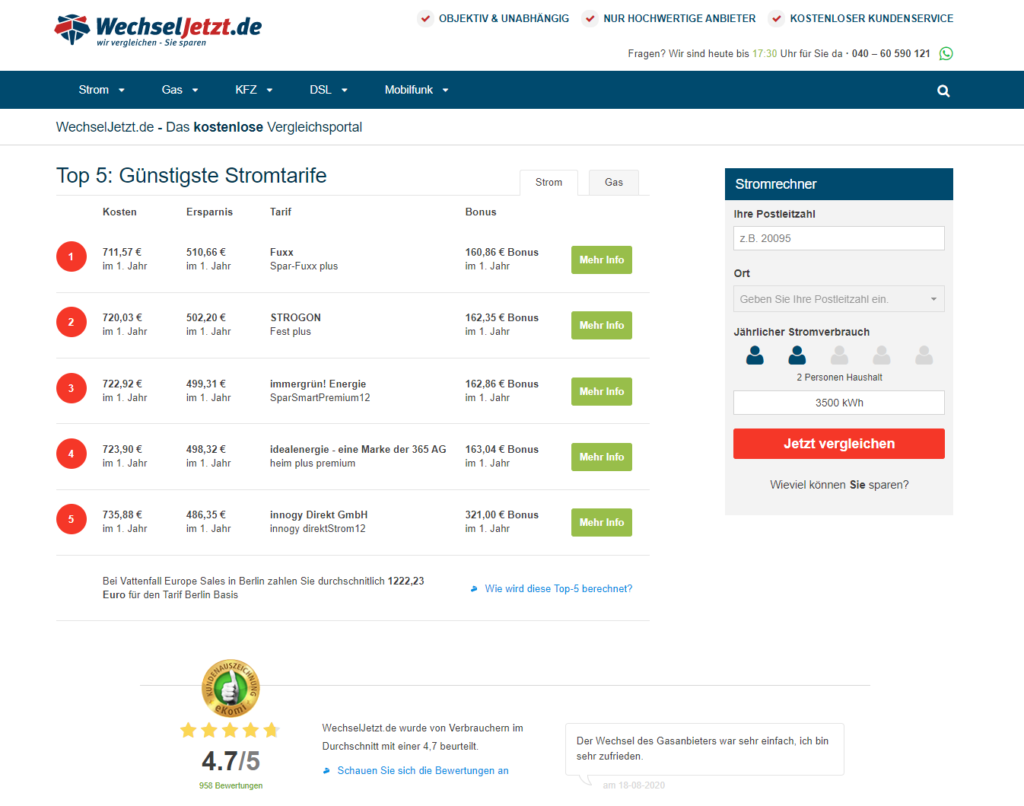The height and width of the screenshot is (806, 1024).
Task: Click 'Wieviel können Sie sparen?' text
Action: tap(839, 485)
